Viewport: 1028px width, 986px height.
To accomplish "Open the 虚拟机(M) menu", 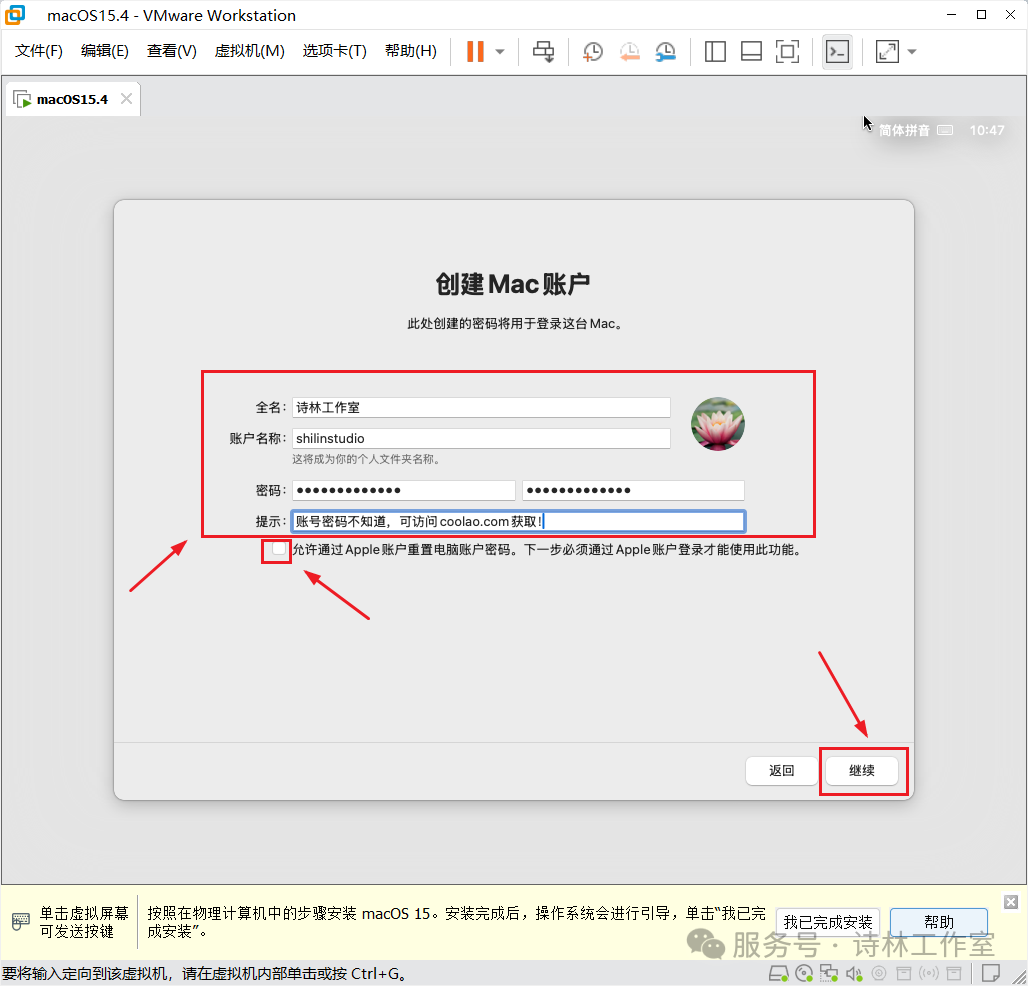I will click(249, 50).
